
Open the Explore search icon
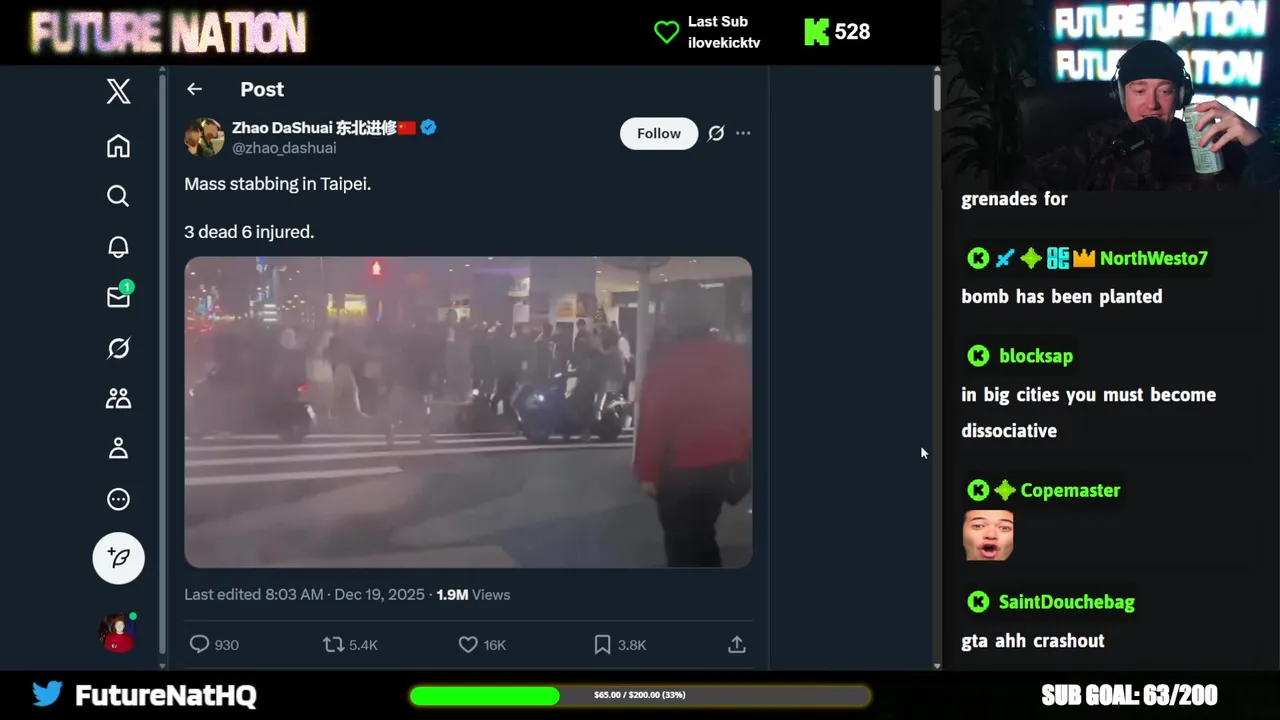(118, 196)
